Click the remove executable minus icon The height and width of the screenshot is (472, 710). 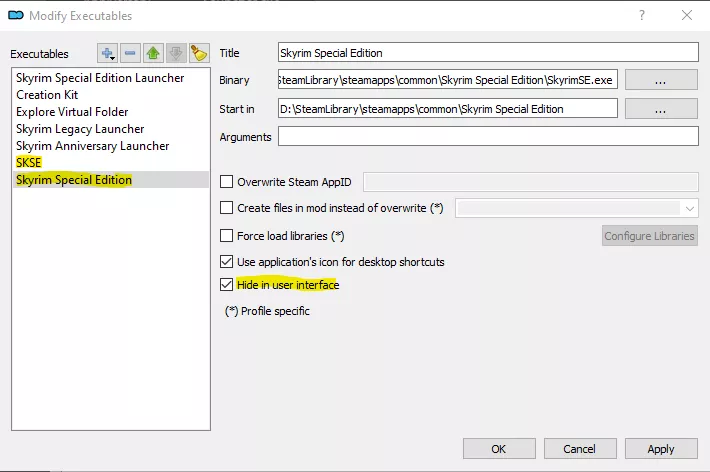coord(130,53)
